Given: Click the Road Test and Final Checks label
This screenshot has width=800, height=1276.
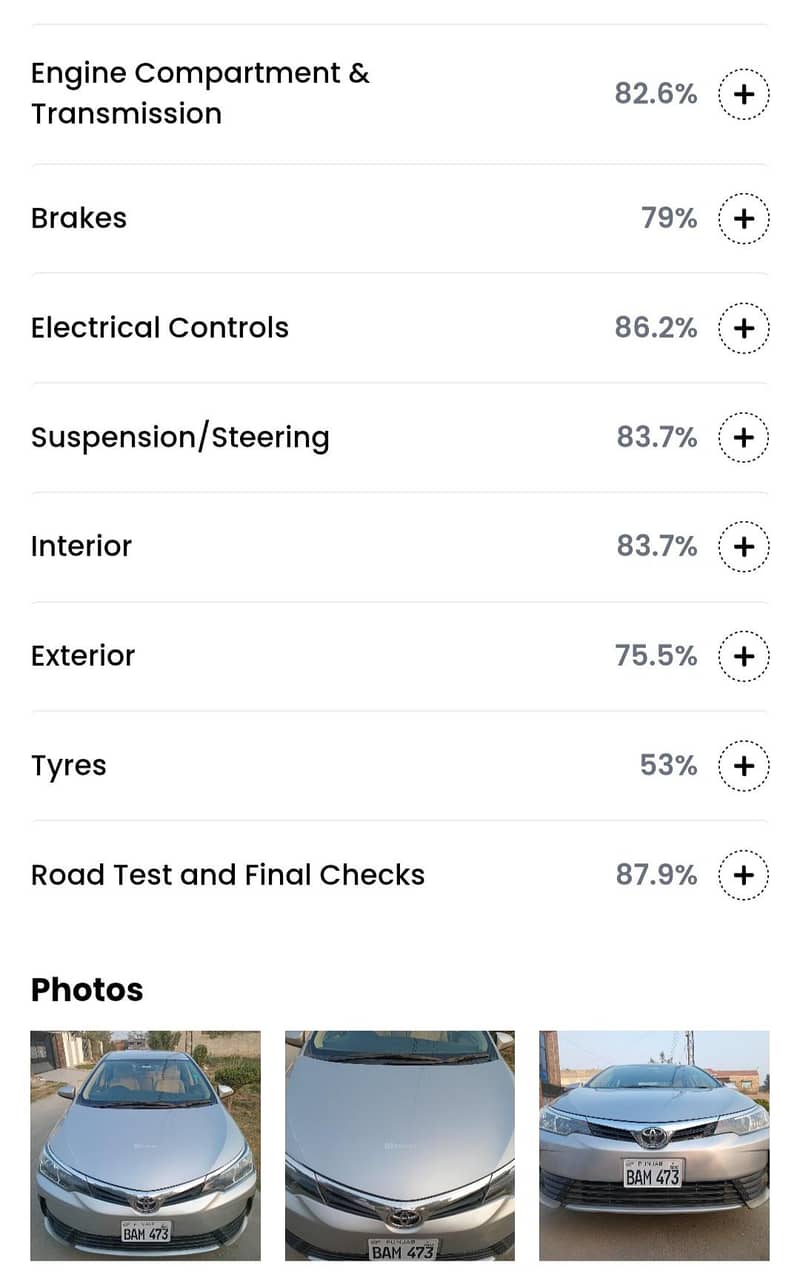Looking at the screenshot, I should pos(228,875).
